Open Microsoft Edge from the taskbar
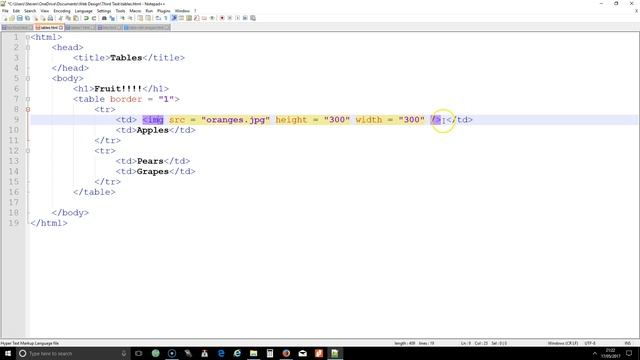640x360 pixels. click(x=221, y=353)
